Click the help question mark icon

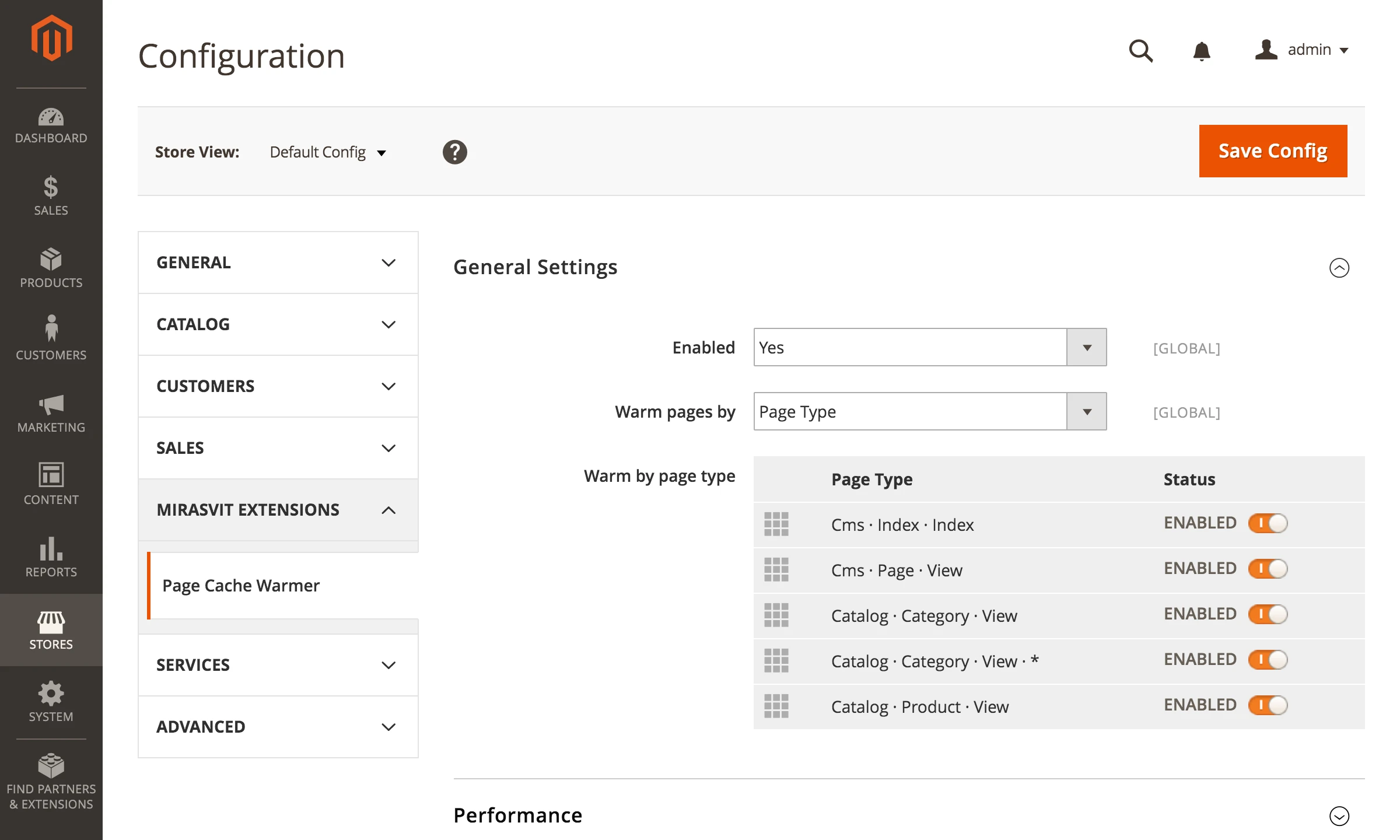455,152
